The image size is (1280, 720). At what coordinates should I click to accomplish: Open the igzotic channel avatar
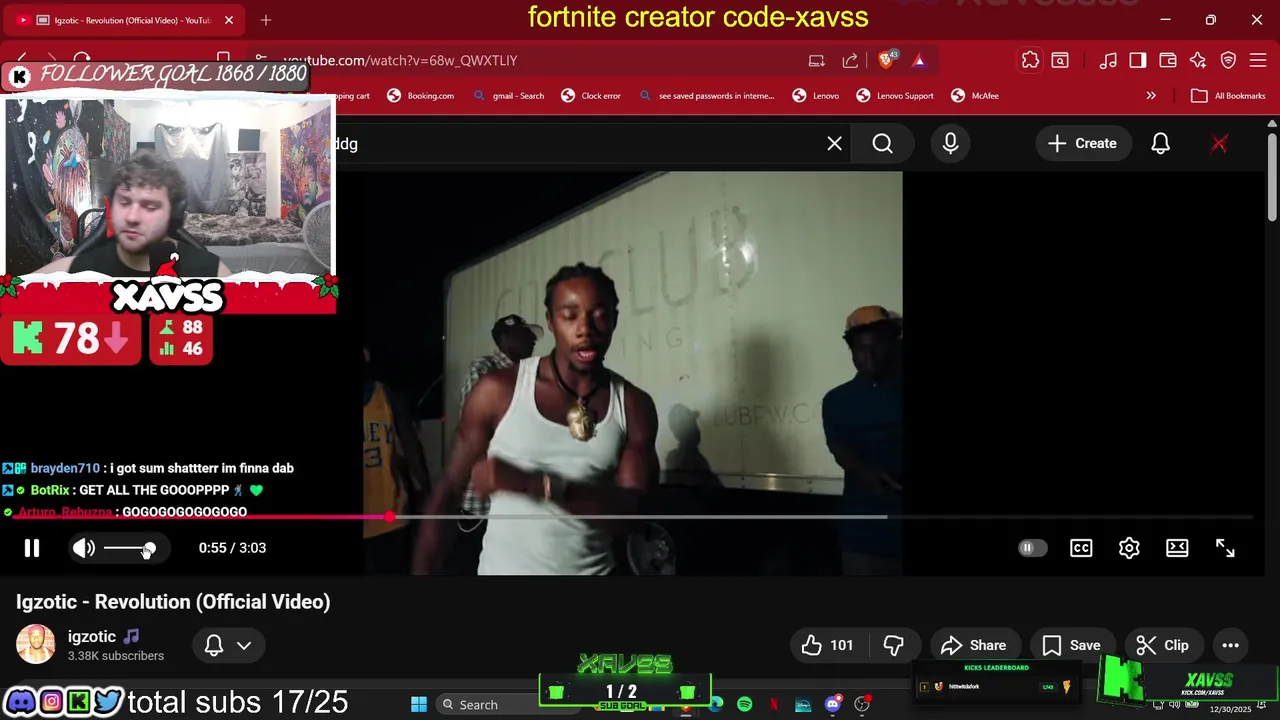[x=36, y=645]
